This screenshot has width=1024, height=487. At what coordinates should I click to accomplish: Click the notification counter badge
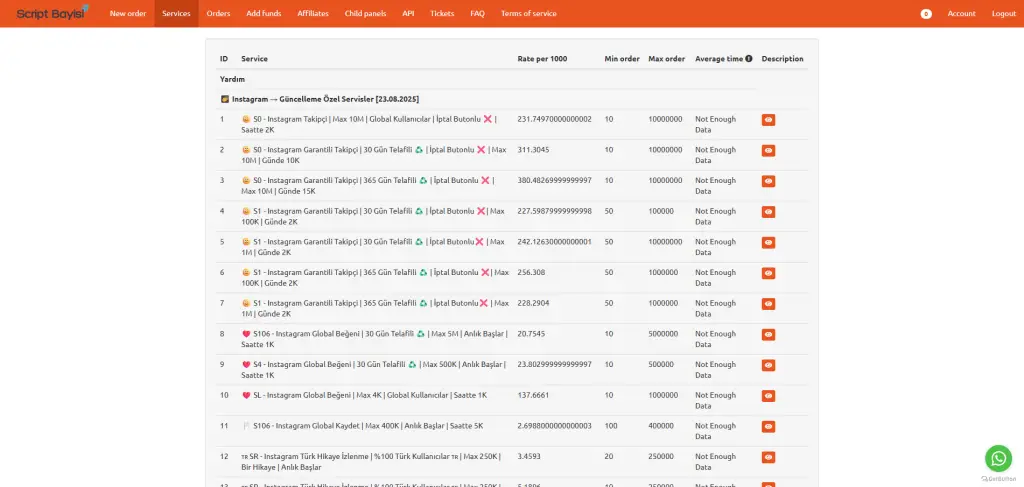pyautogui.click(x=926, y=14)
